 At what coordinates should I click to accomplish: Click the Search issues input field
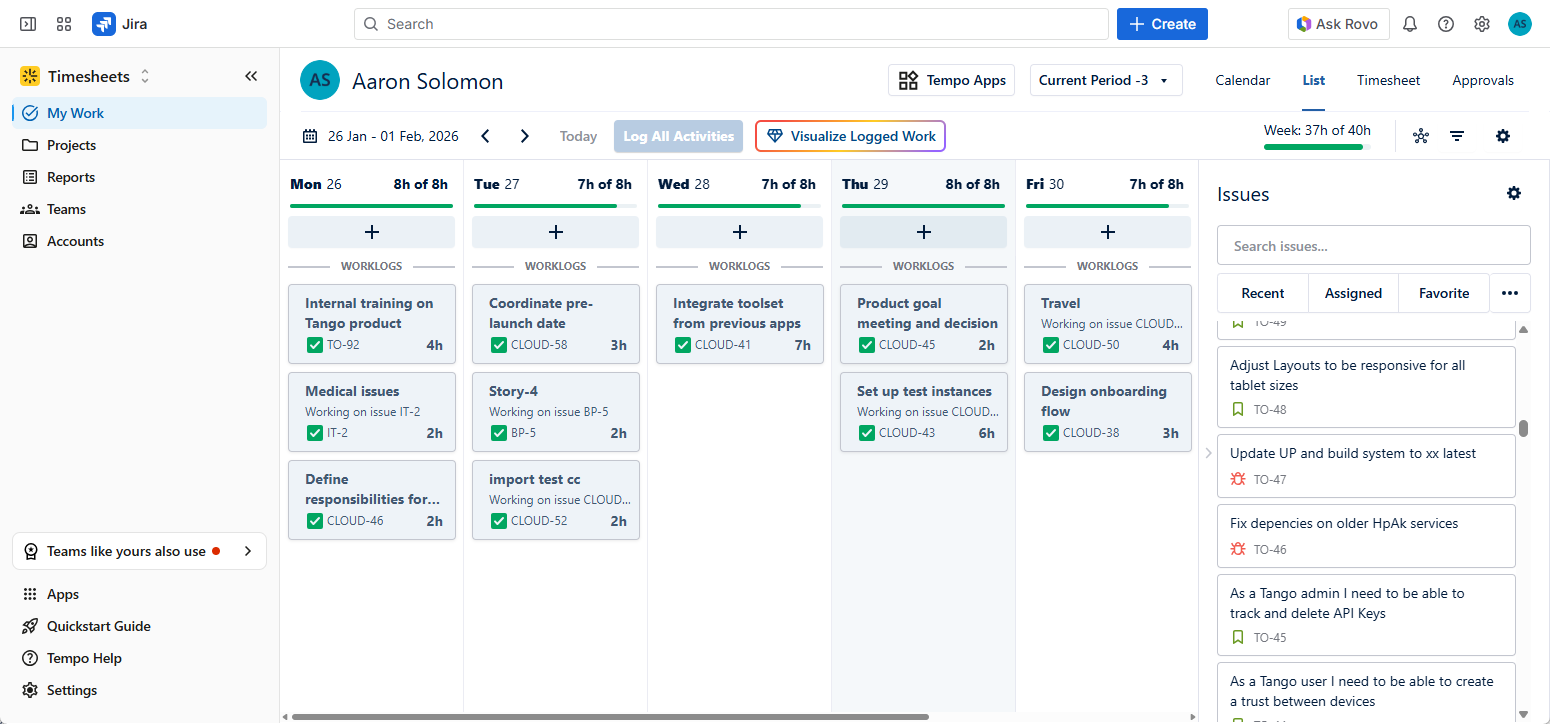pyautogui.click(x=1373, y=244)
